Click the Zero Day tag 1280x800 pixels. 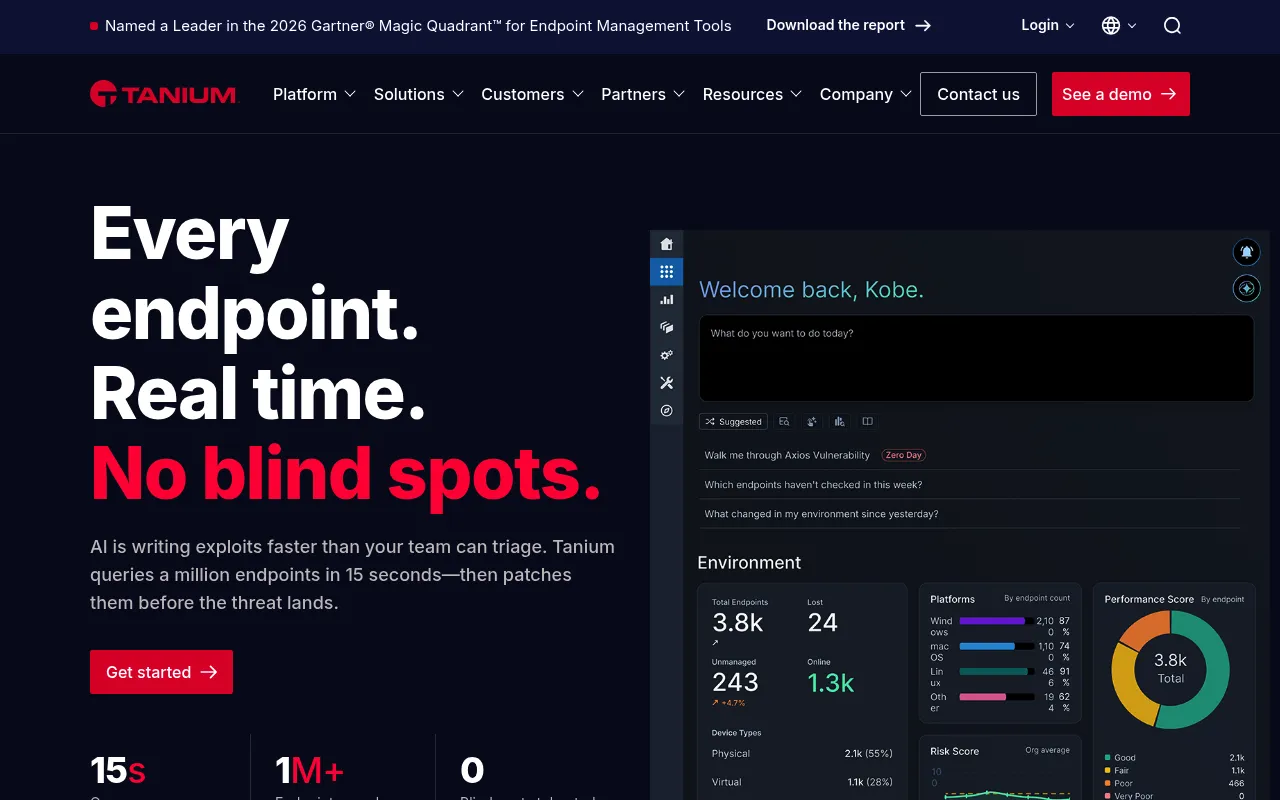point(904,455)
